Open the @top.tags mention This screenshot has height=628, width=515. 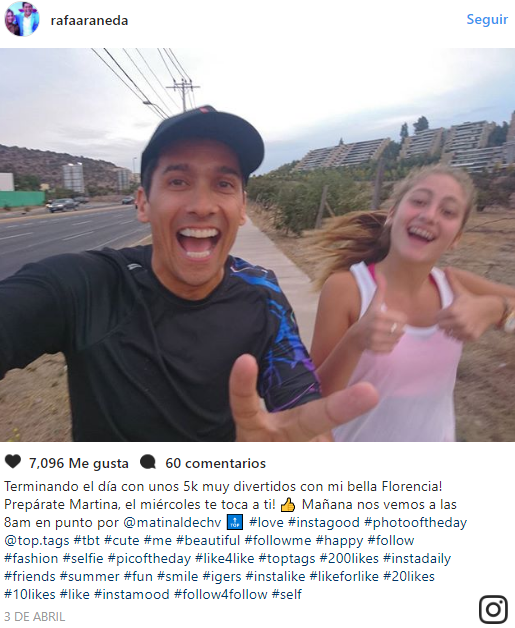point(37,541)
